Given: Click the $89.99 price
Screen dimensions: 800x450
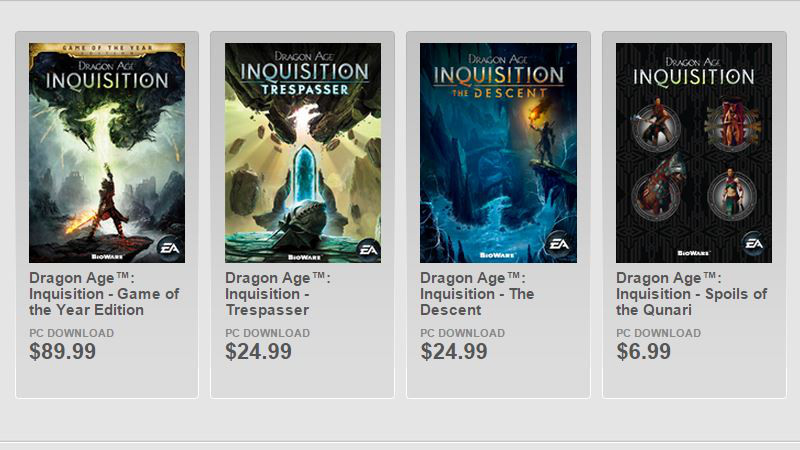Looking at the screenshot, I should pos(63,352).
